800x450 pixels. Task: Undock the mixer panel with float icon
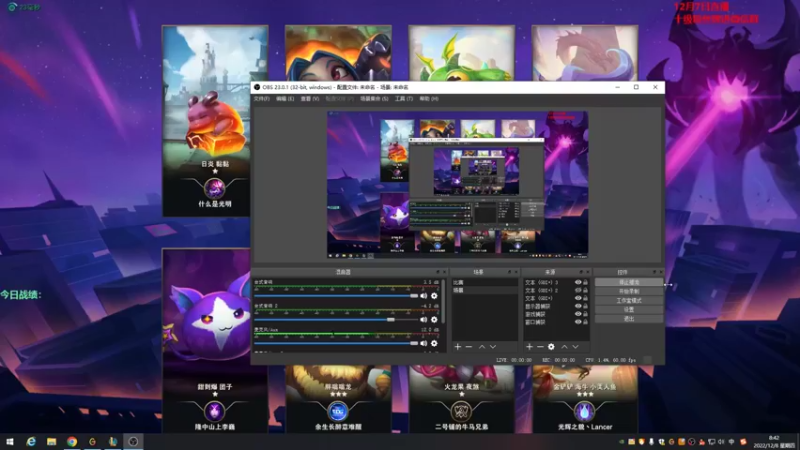[x=438, y=272]
